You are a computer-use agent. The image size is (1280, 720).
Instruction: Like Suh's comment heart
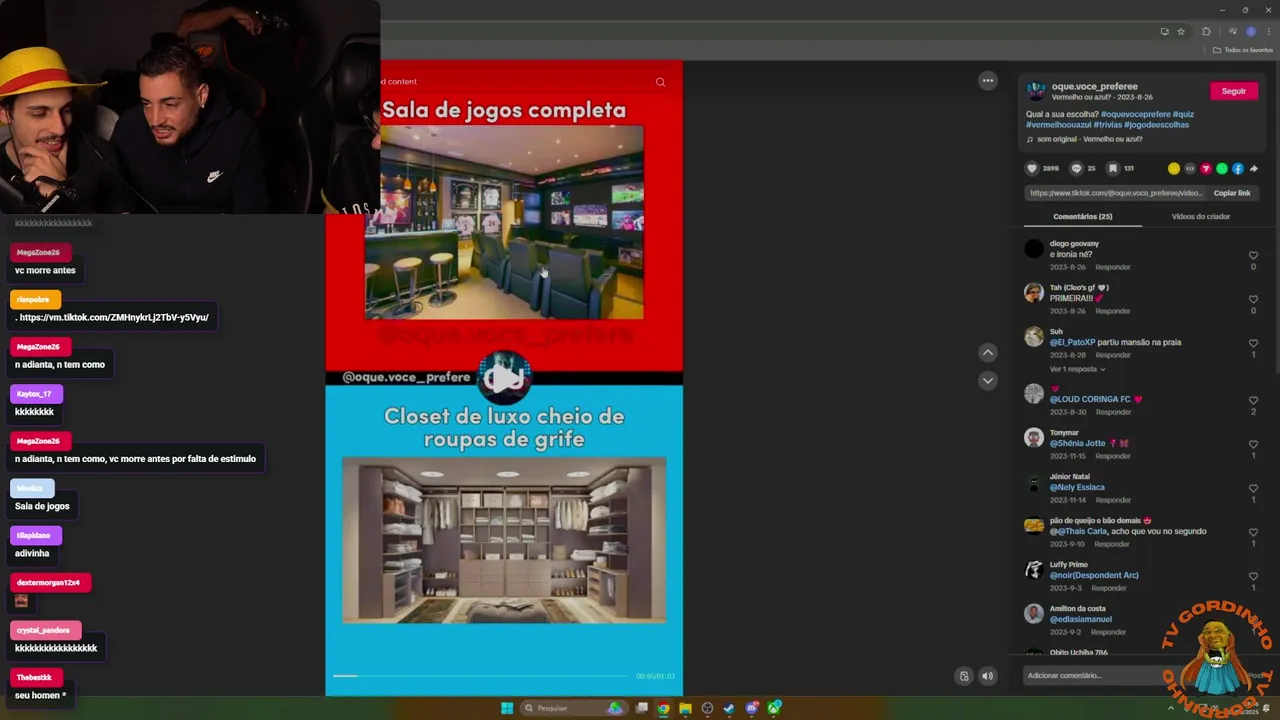point(1253,344)
